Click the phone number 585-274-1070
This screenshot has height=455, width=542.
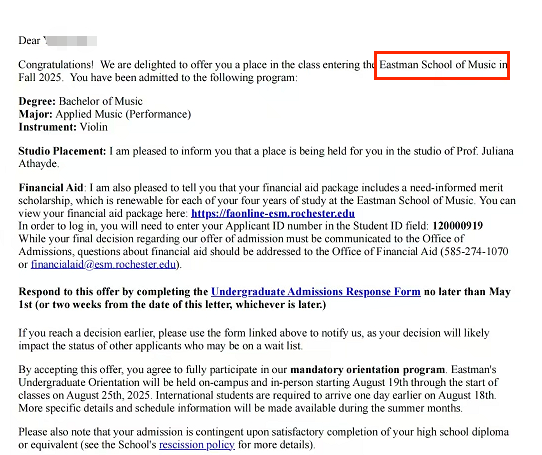click(x=476, y=251)
